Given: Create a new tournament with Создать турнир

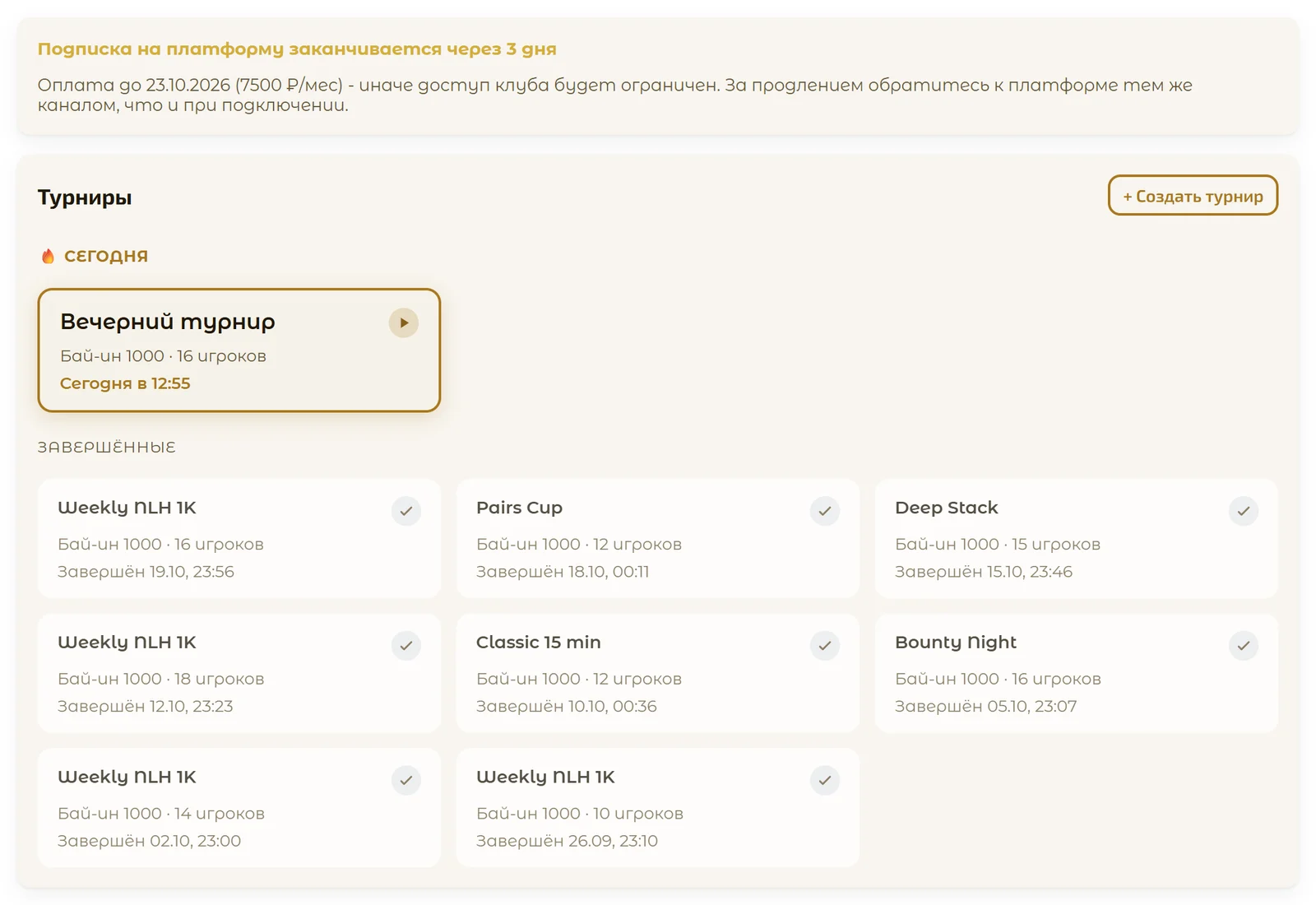Looking at the screenshot, I should [x=1193, y=196].
